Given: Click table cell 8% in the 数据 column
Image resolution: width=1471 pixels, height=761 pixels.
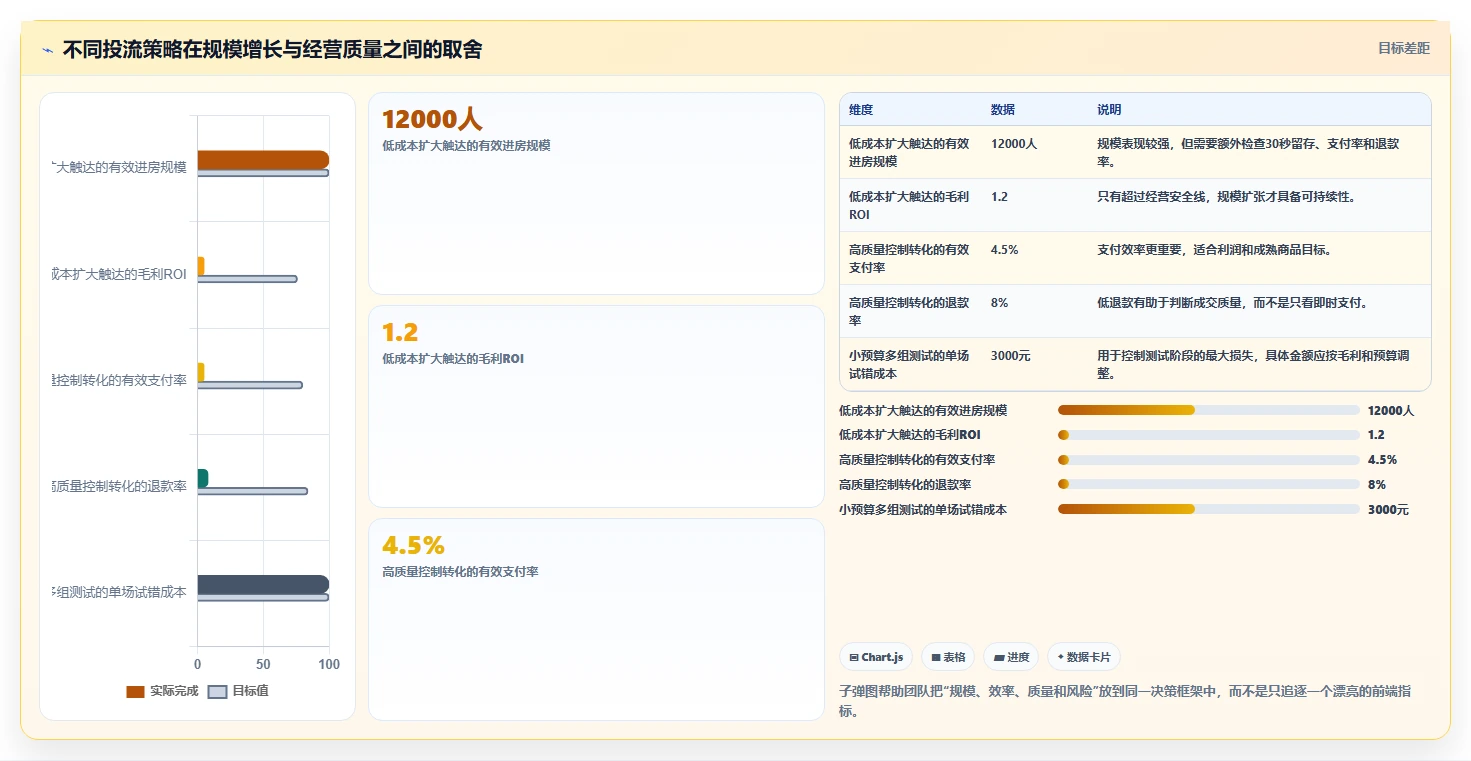Looking at the screenshot, I should click(999, 303).
